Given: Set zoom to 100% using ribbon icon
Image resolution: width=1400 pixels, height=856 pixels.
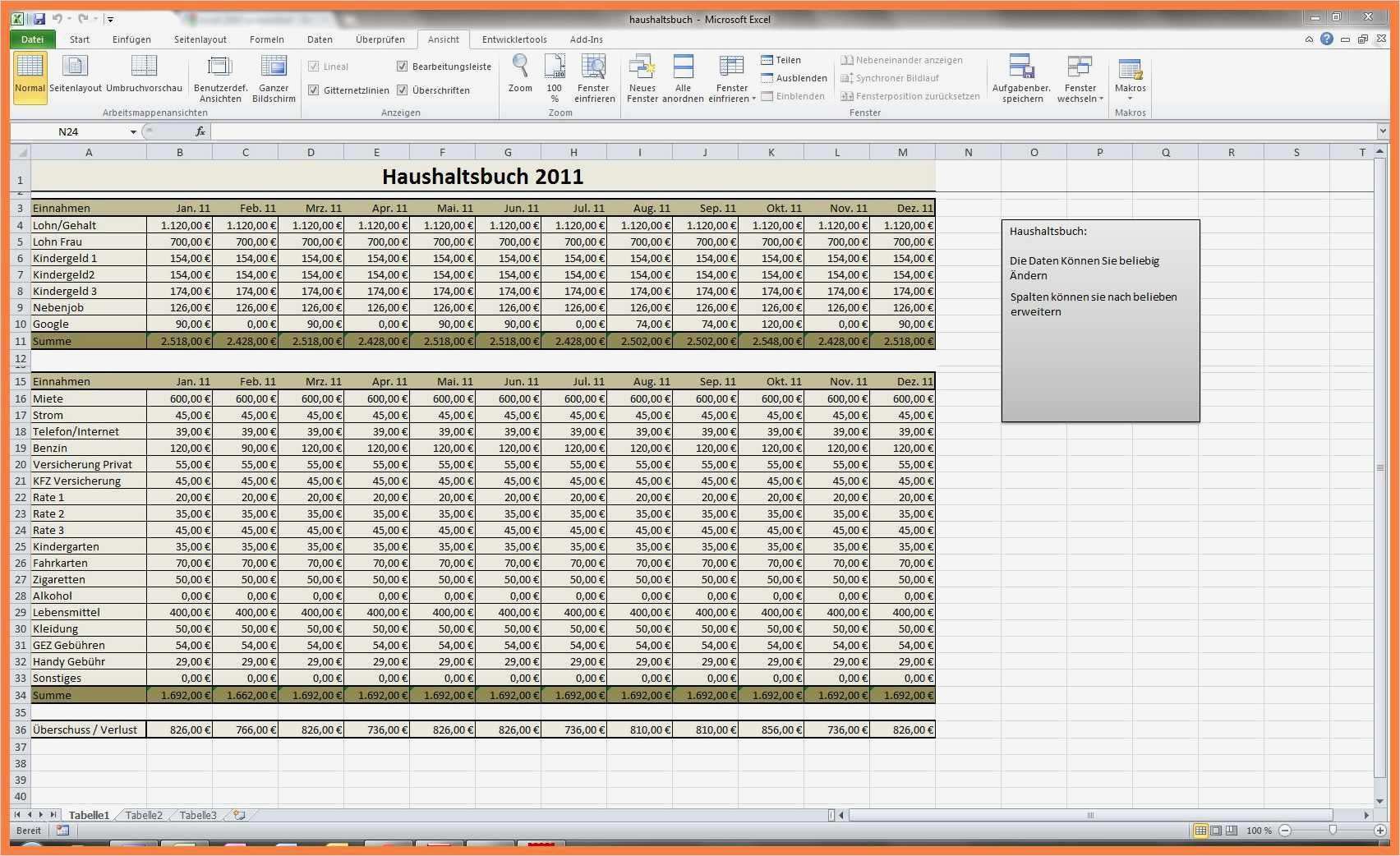Looking at the screenshot, I should pyautogui.click(x=555, y=74).
